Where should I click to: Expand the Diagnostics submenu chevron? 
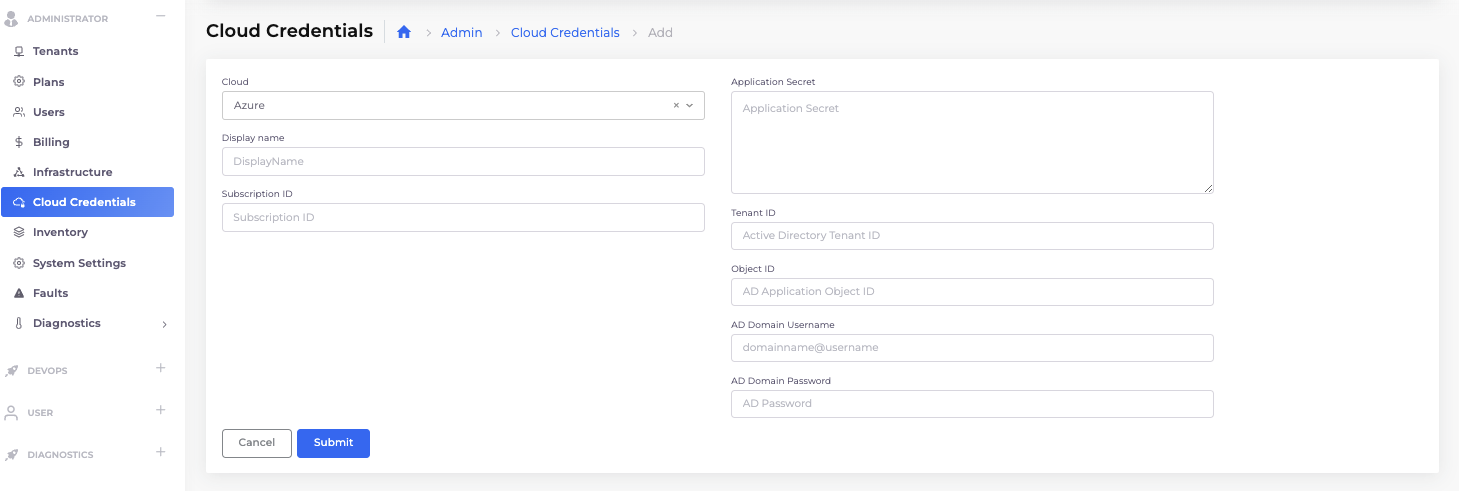pyautogui.click(x=164, y=324)
